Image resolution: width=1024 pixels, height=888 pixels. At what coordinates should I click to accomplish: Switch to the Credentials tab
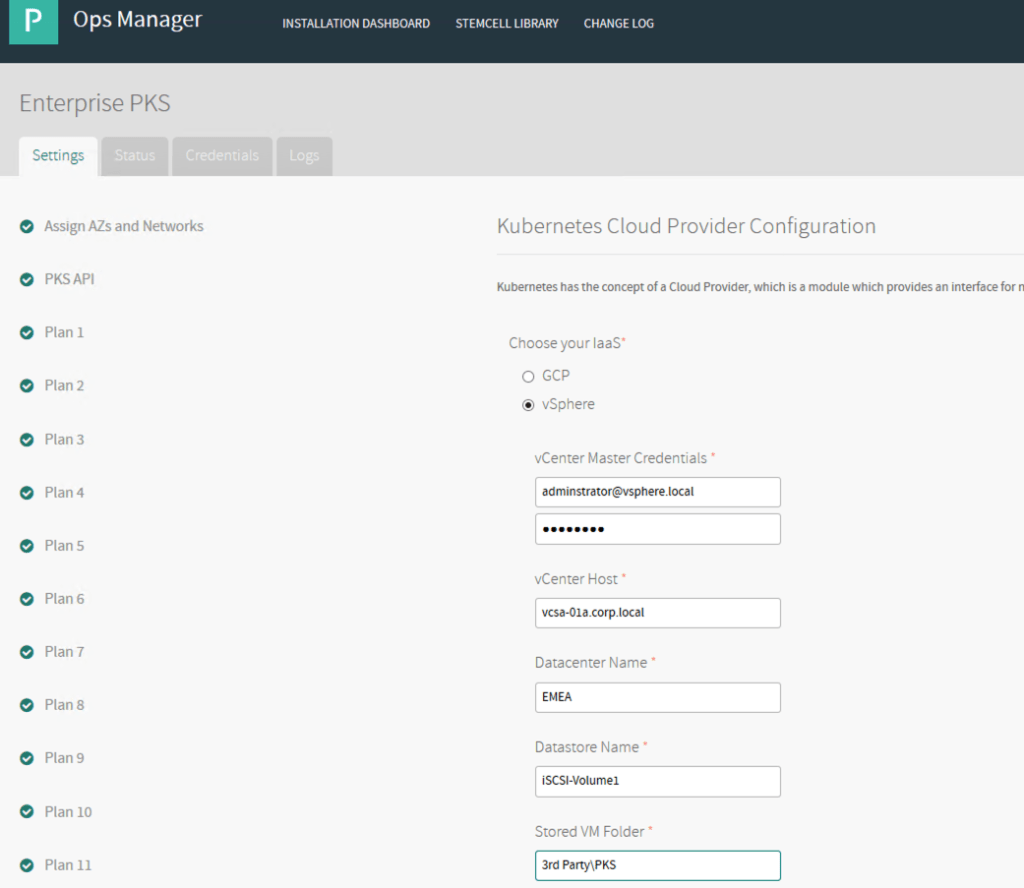[x=222, y=156]
